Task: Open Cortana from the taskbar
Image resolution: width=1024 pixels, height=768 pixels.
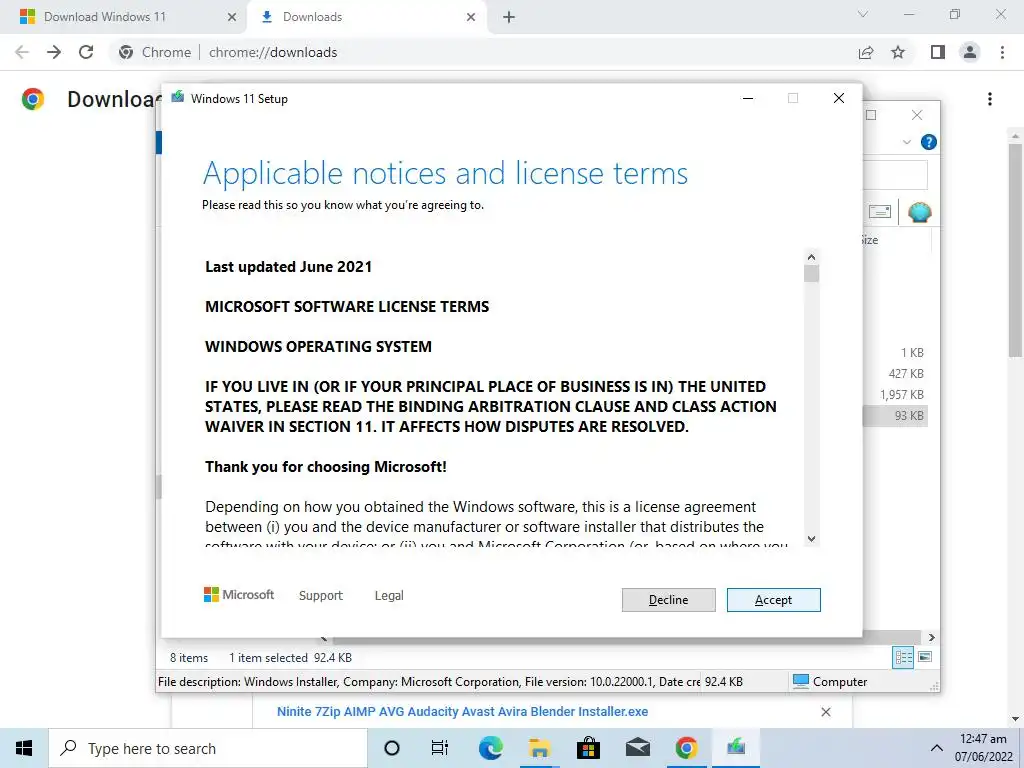Action: coord(392,748)
